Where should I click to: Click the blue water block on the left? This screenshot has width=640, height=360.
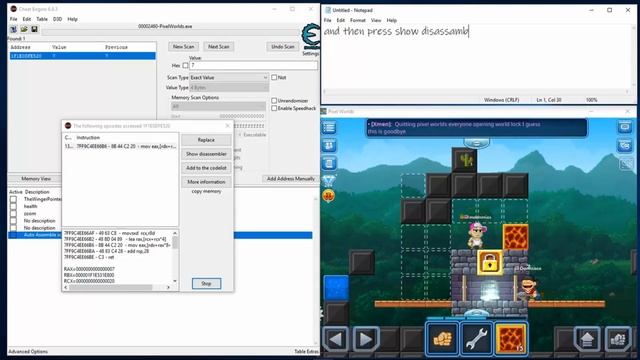[x=336, y=287]
